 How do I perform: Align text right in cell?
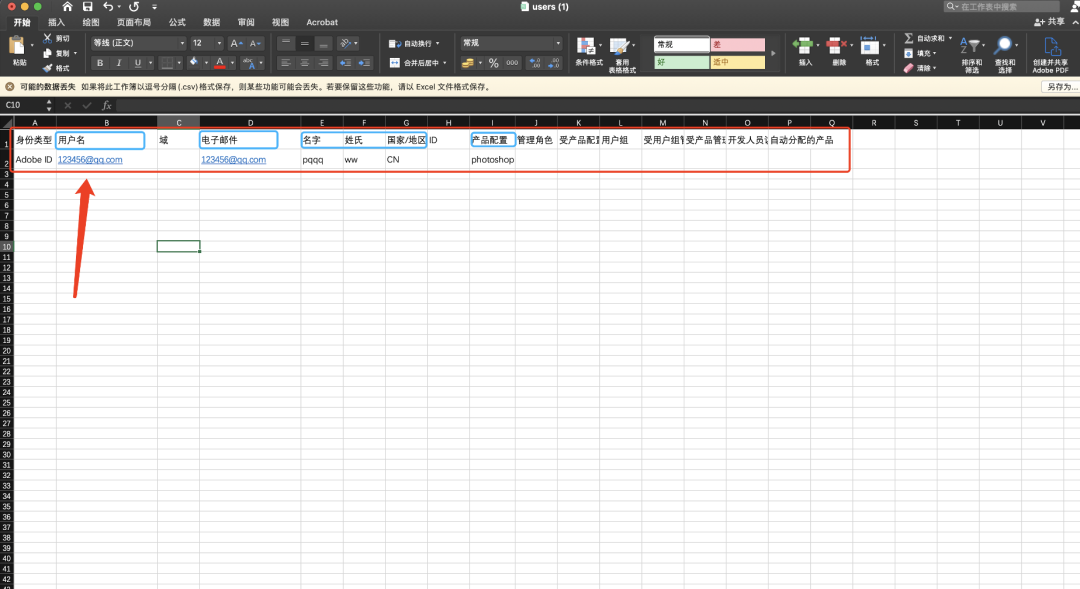[323, 63]
